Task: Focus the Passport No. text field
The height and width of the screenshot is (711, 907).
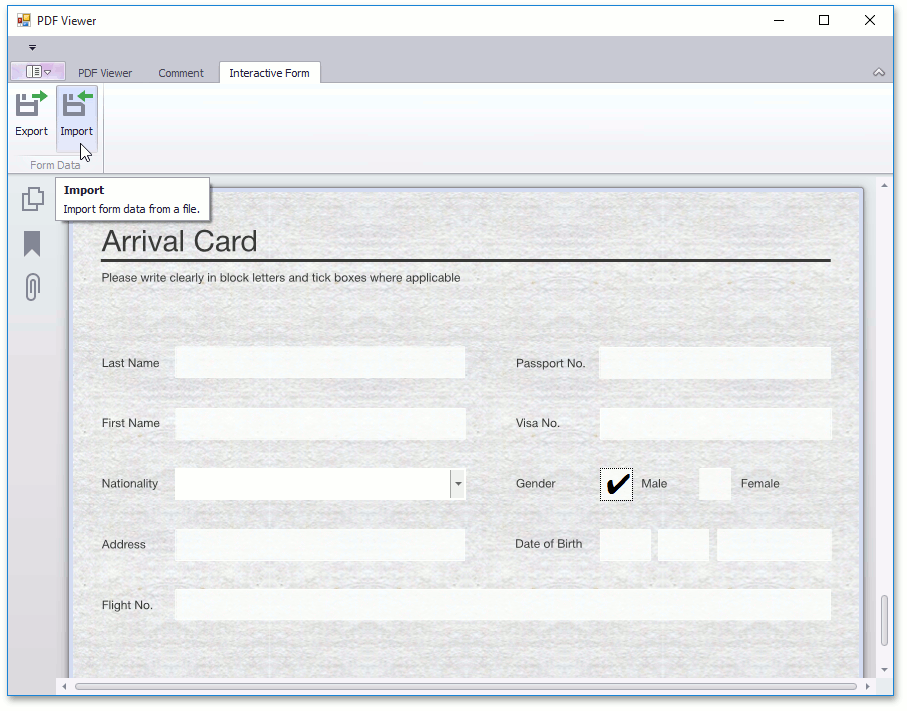Action: pyautogui.click(x=714, y=363)
